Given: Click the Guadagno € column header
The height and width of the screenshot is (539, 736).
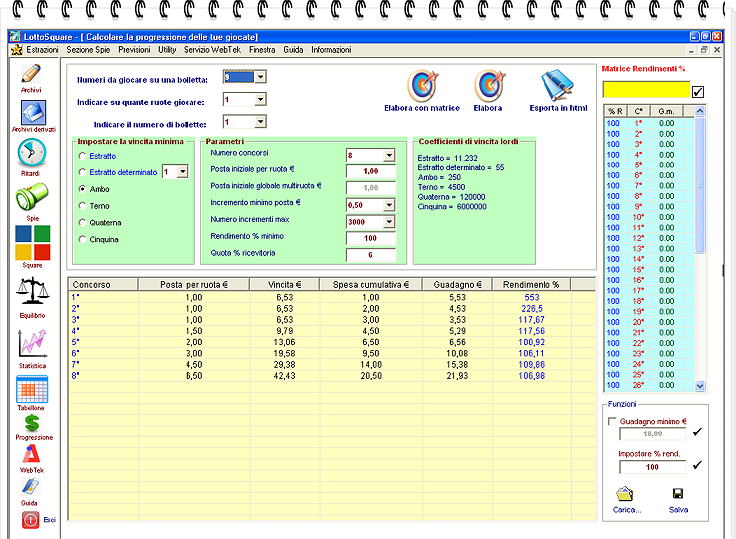Looking at the screenshot, I should [x=458, y=285].
